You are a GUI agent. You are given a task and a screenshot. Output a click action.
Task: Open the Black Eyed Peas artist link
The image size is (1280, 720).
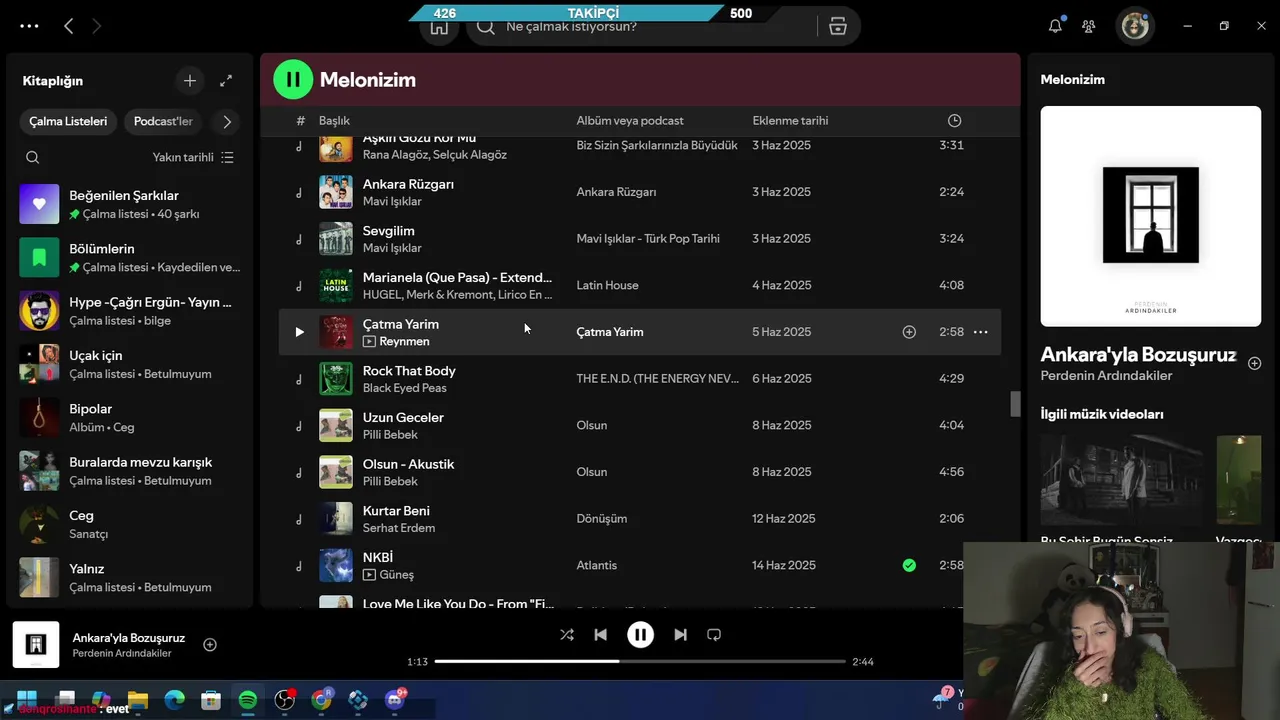coord(404,388)
